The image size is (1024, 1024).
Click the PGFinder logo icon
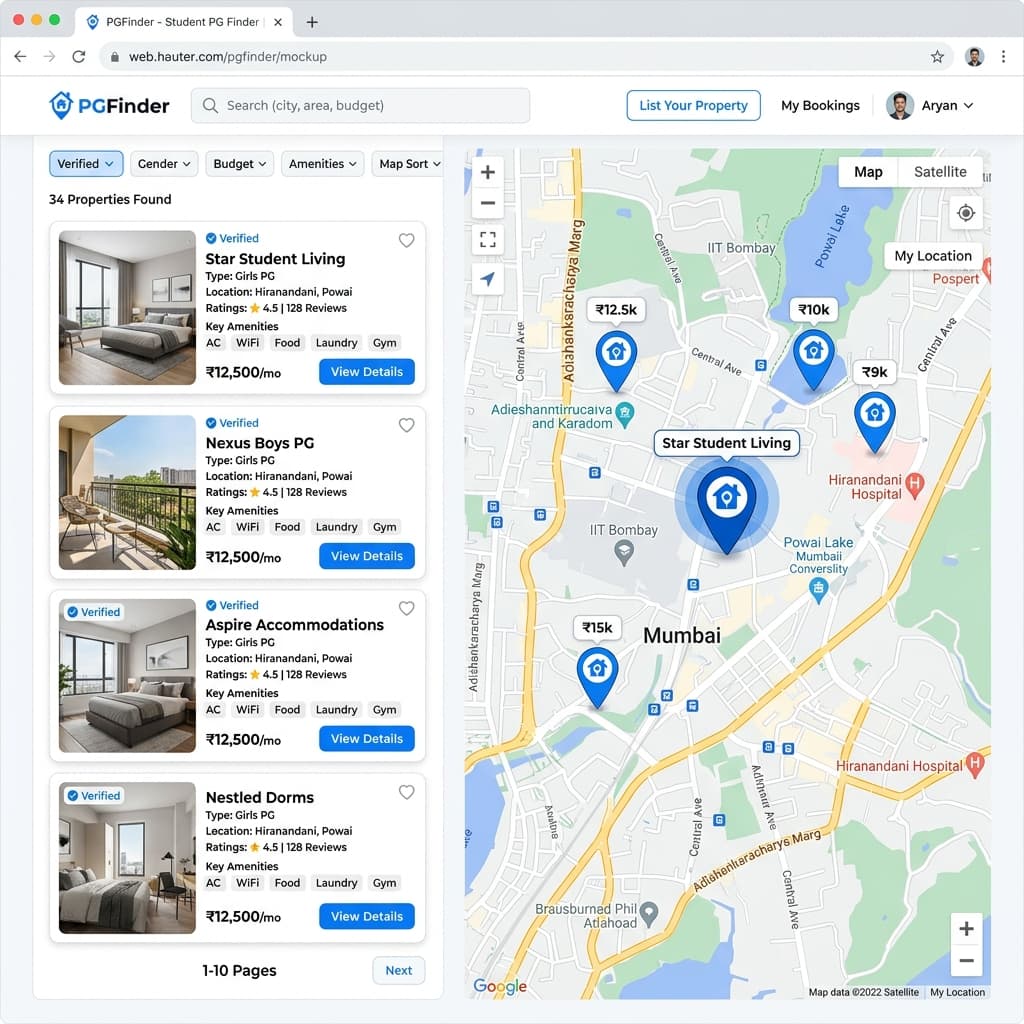coord(61,105)
